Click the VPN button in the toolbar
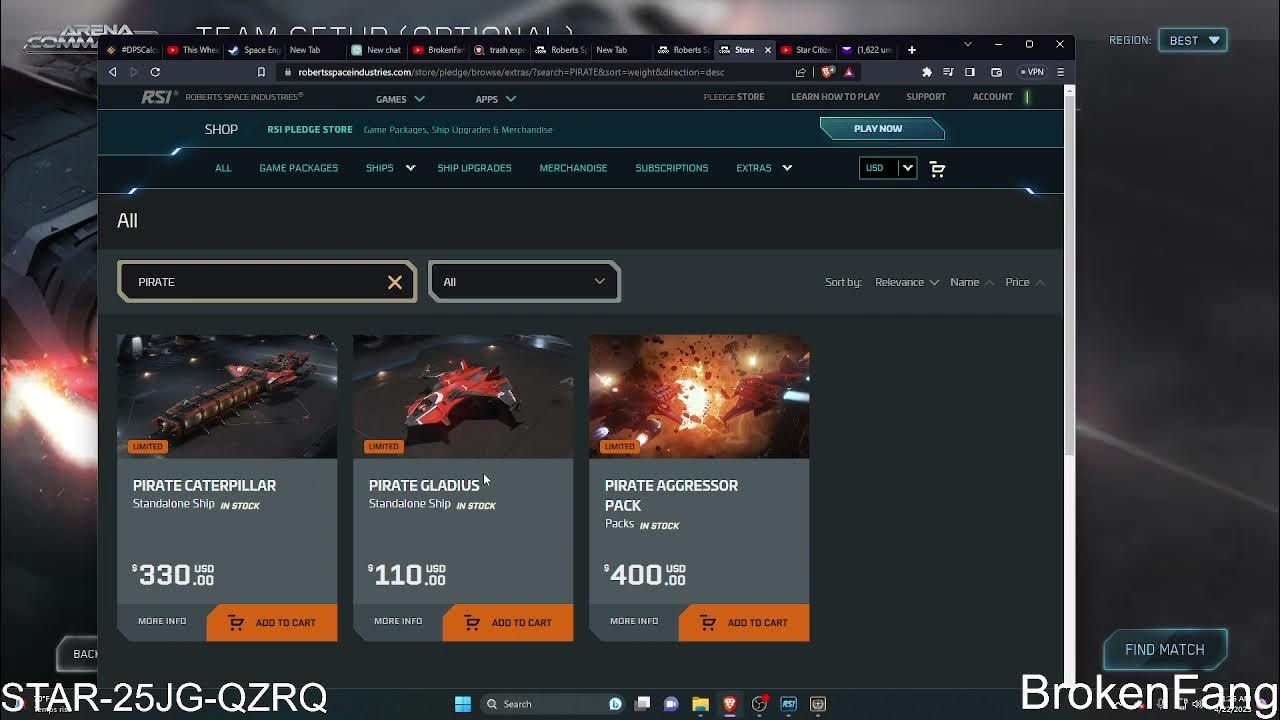1280x720 pixels. (1032, 72)
